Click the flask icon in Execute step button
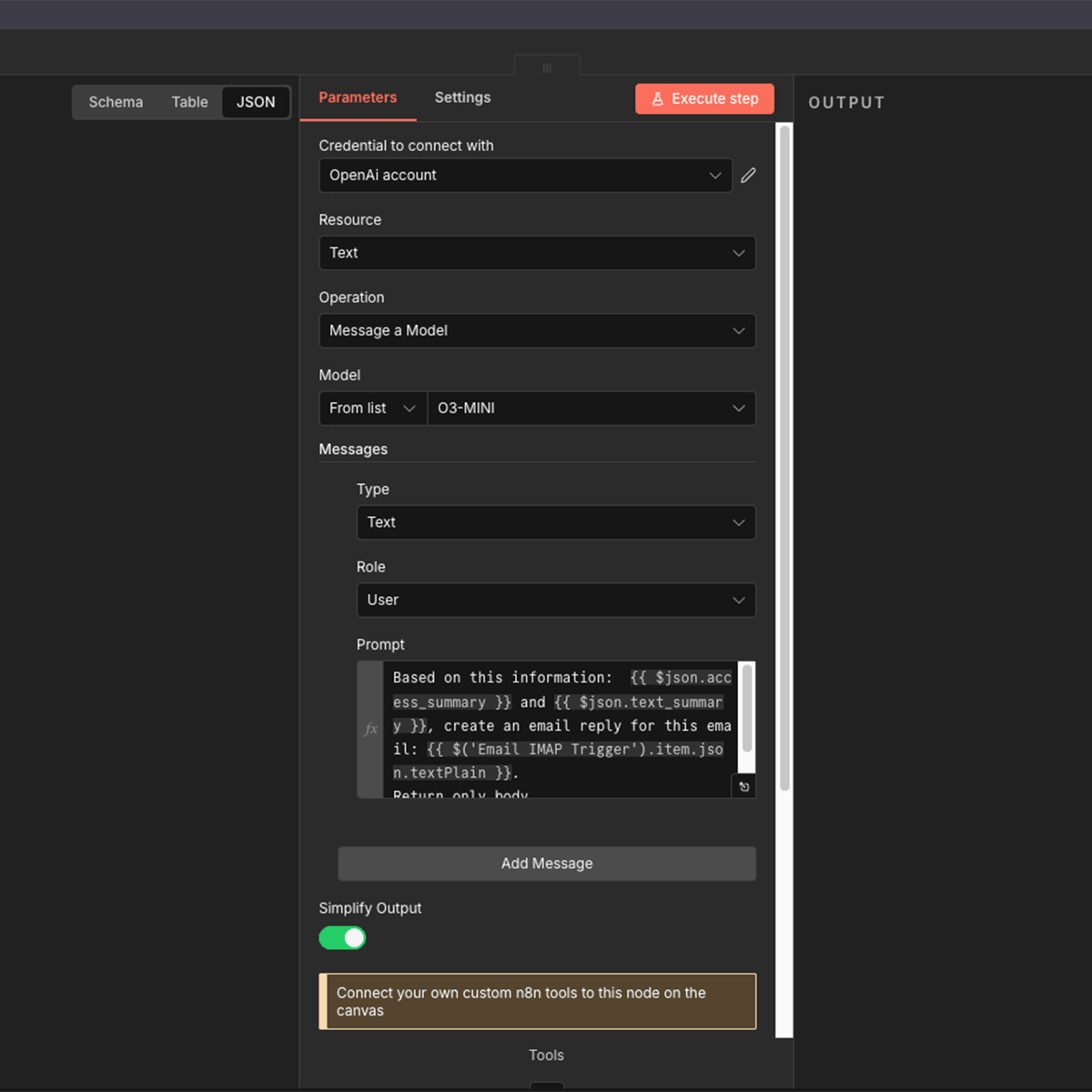Viewport: 1092px width, 1092px height. click(x=657, y=98)
